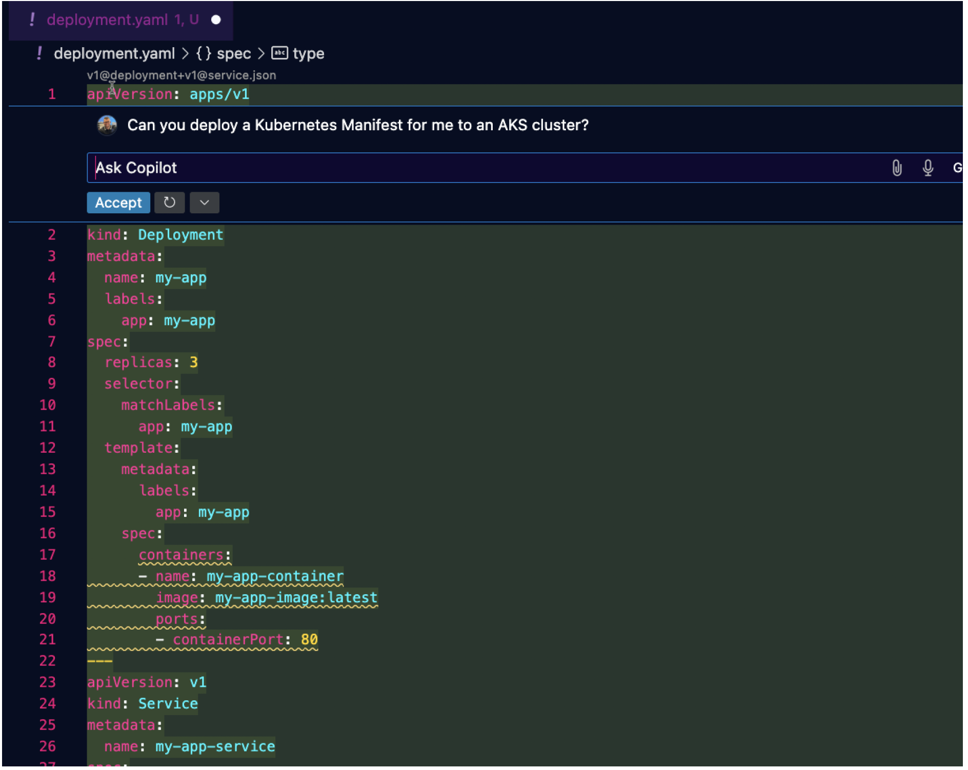Click the text 'matchLabels:'

(x=172, y=406)
